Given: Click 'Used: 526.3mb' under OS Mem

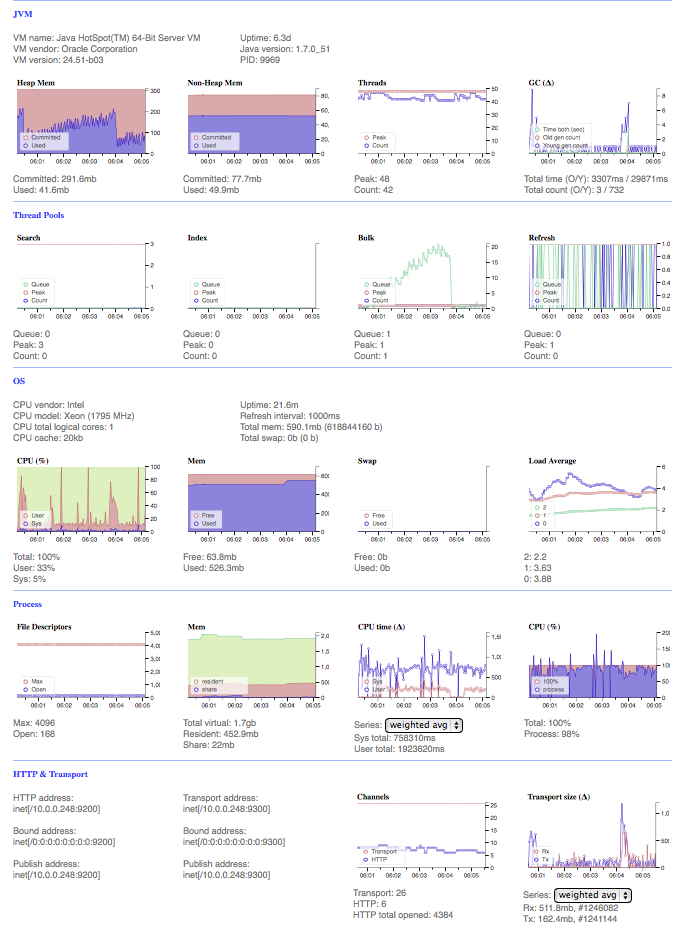Looking at the screenshot, I should coord(213,568).
